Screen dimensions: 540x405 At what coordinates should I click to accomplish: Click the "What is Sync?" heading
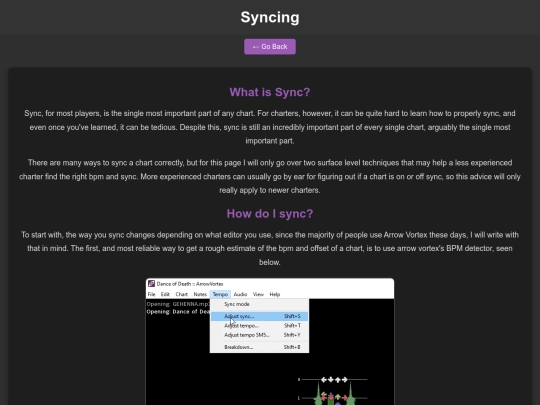[x=270, y=92]
